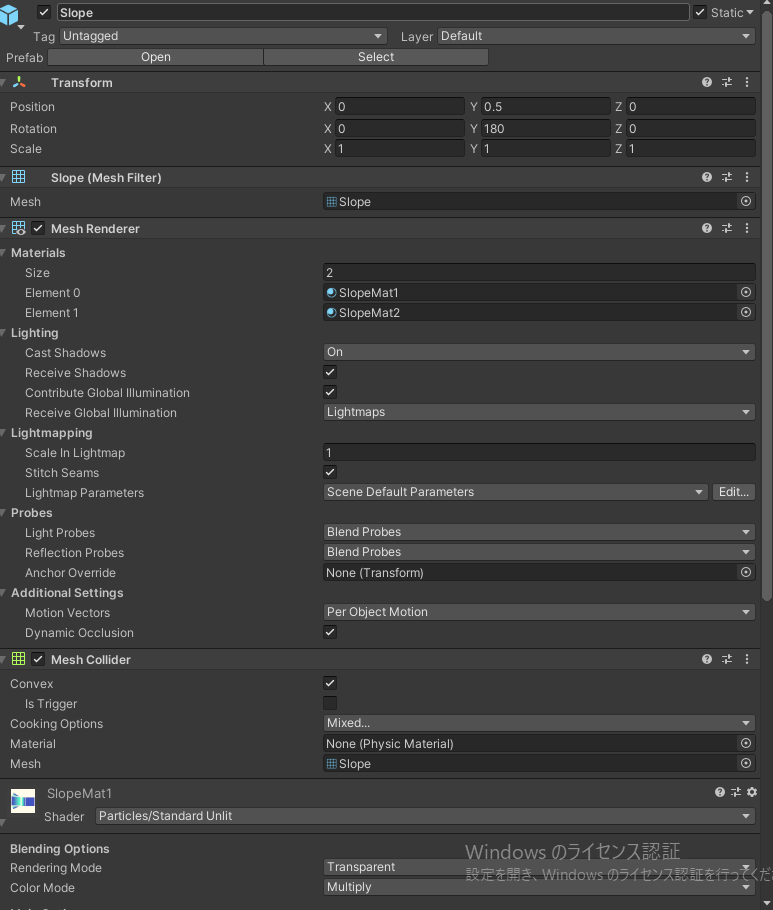This screenshot has height=910, width=773.
Task: Click the GameObject cube icon
Action: point(9,15)
